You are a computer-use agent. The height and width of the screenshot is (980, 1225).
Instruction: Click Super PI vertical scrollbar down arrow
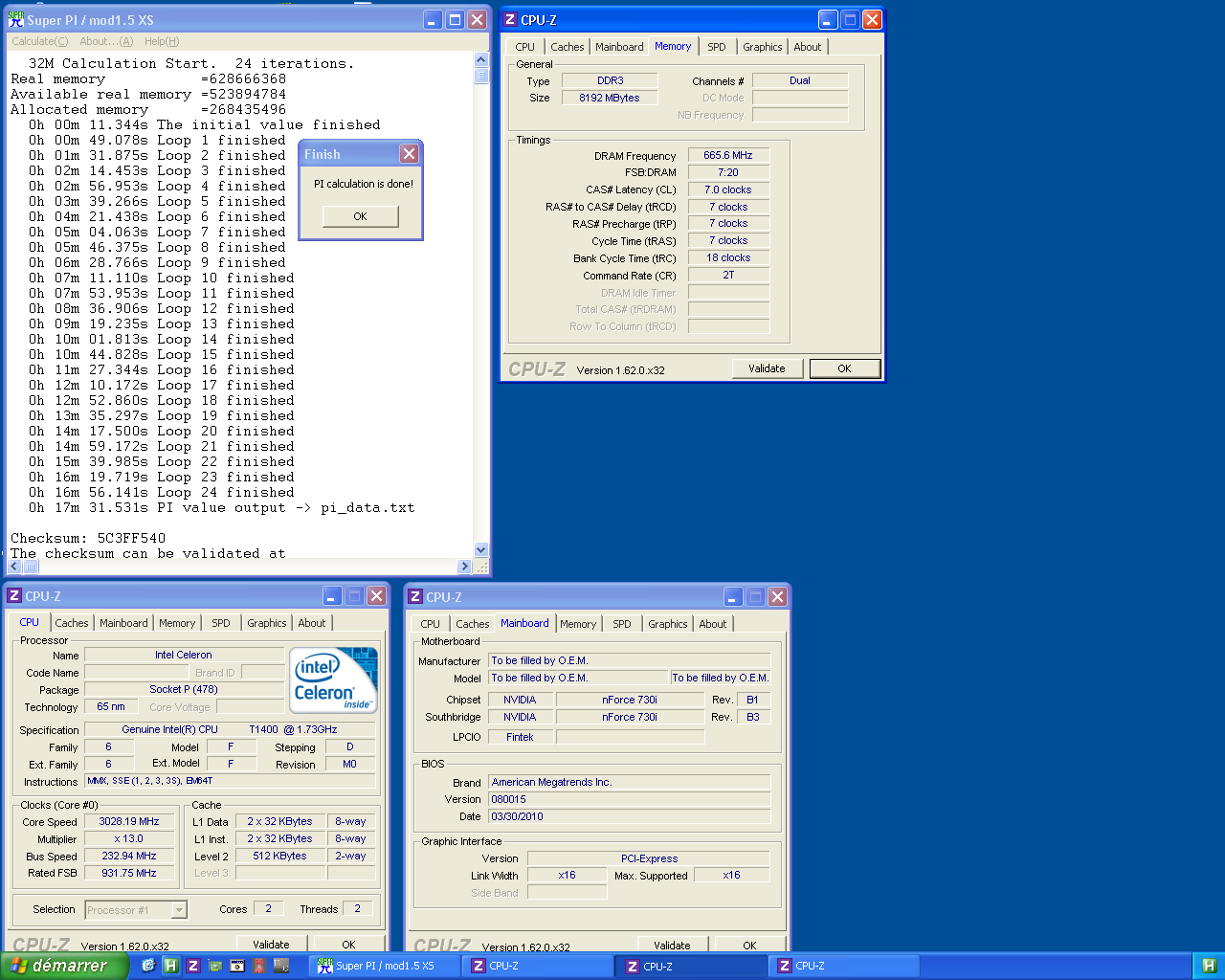(x=481, y=549)
